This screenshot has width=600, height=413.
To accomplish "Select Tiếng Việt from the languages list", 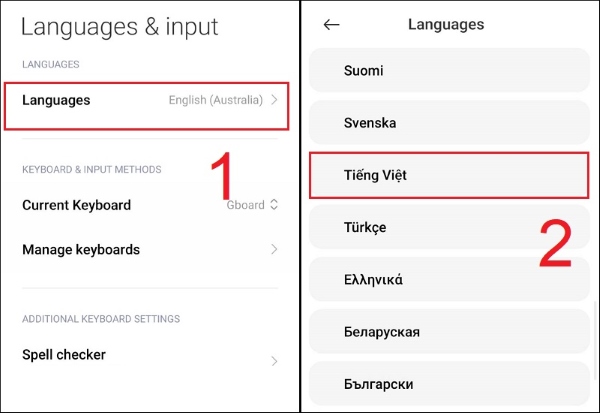I will (448, 175).
